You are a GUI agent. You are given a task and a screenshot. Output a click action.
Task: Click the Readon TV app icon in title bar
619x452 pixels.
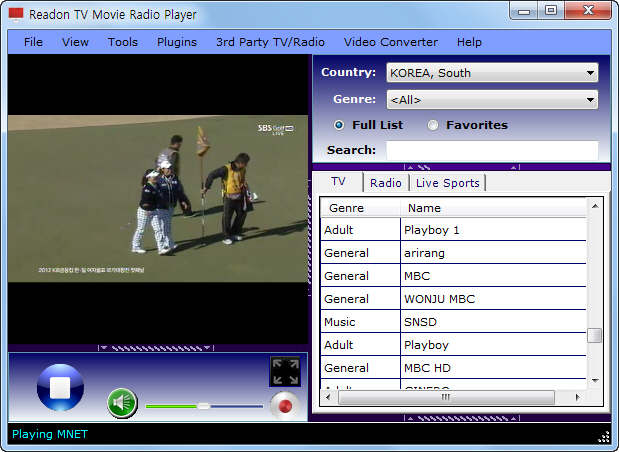coord(16,14)
